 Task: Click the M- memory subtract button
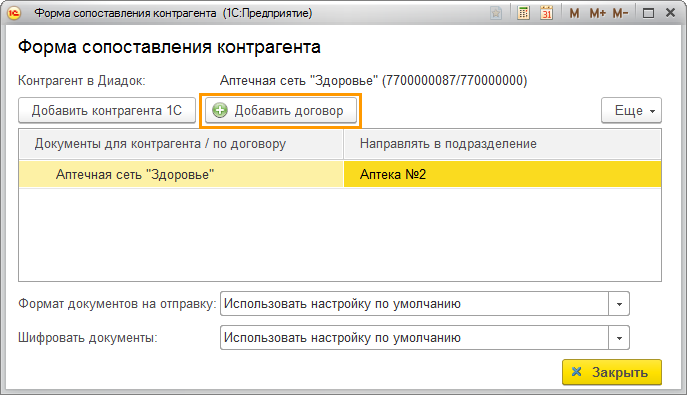point(620,14)
